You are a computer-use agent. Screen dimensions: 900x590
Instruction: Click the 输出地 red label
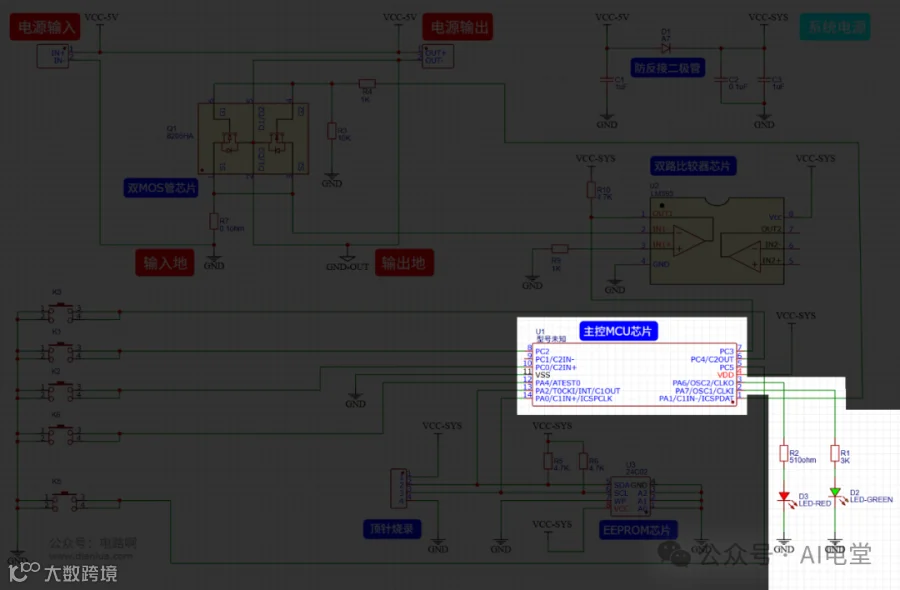(x=404, y=263)
